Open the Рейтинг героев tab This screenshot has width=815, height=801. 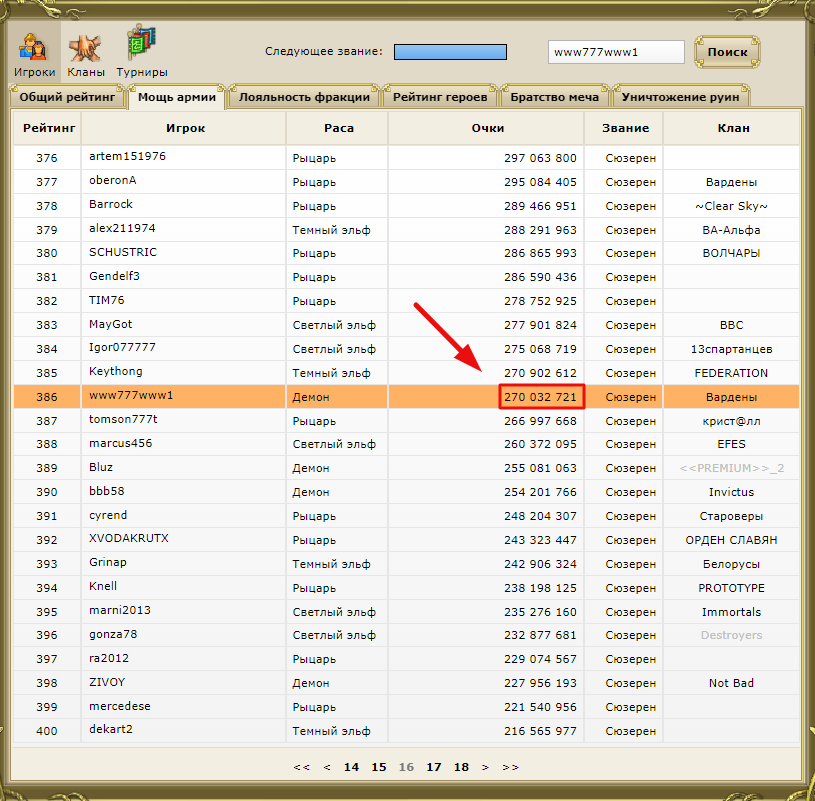point(440,97)
